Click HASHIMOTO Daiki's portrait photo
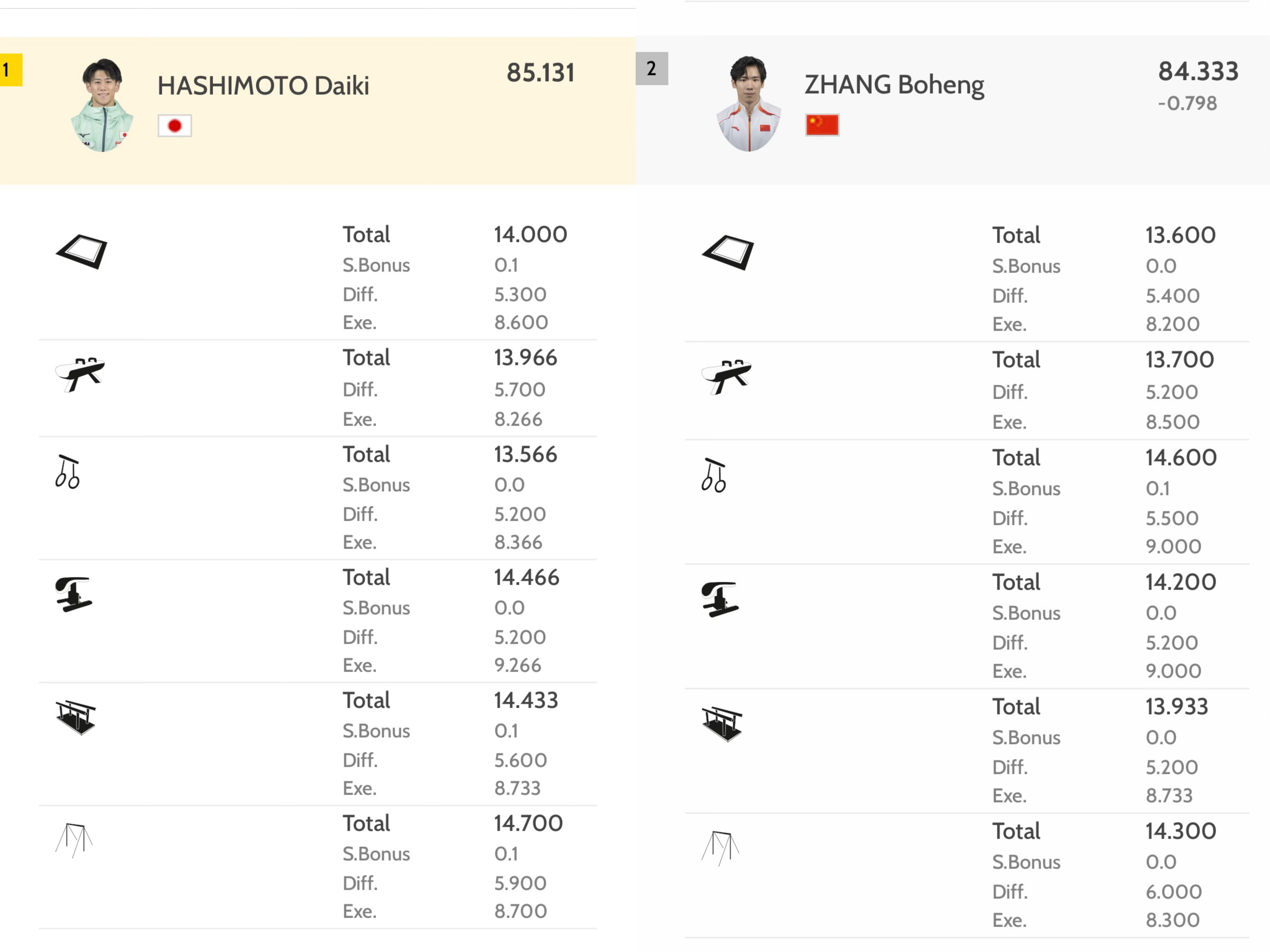Image resolution: width=1270 pixels, height=952 pixels. tap(102, 105)
